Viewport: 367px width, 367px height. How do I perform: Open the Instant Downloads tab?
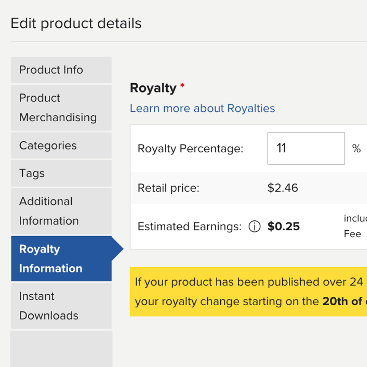point(61,306)
